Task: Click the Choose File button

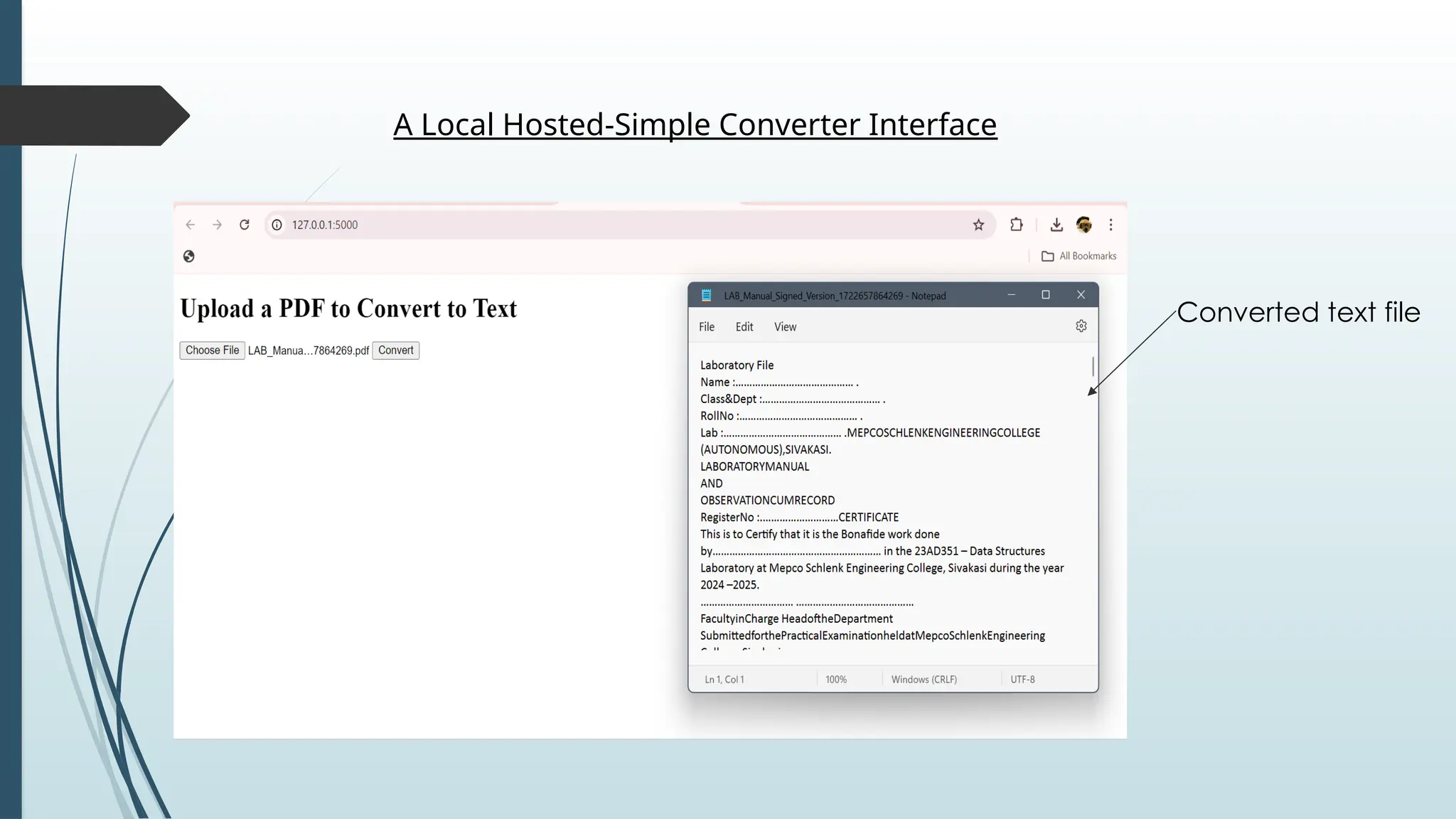Action: 212,350
